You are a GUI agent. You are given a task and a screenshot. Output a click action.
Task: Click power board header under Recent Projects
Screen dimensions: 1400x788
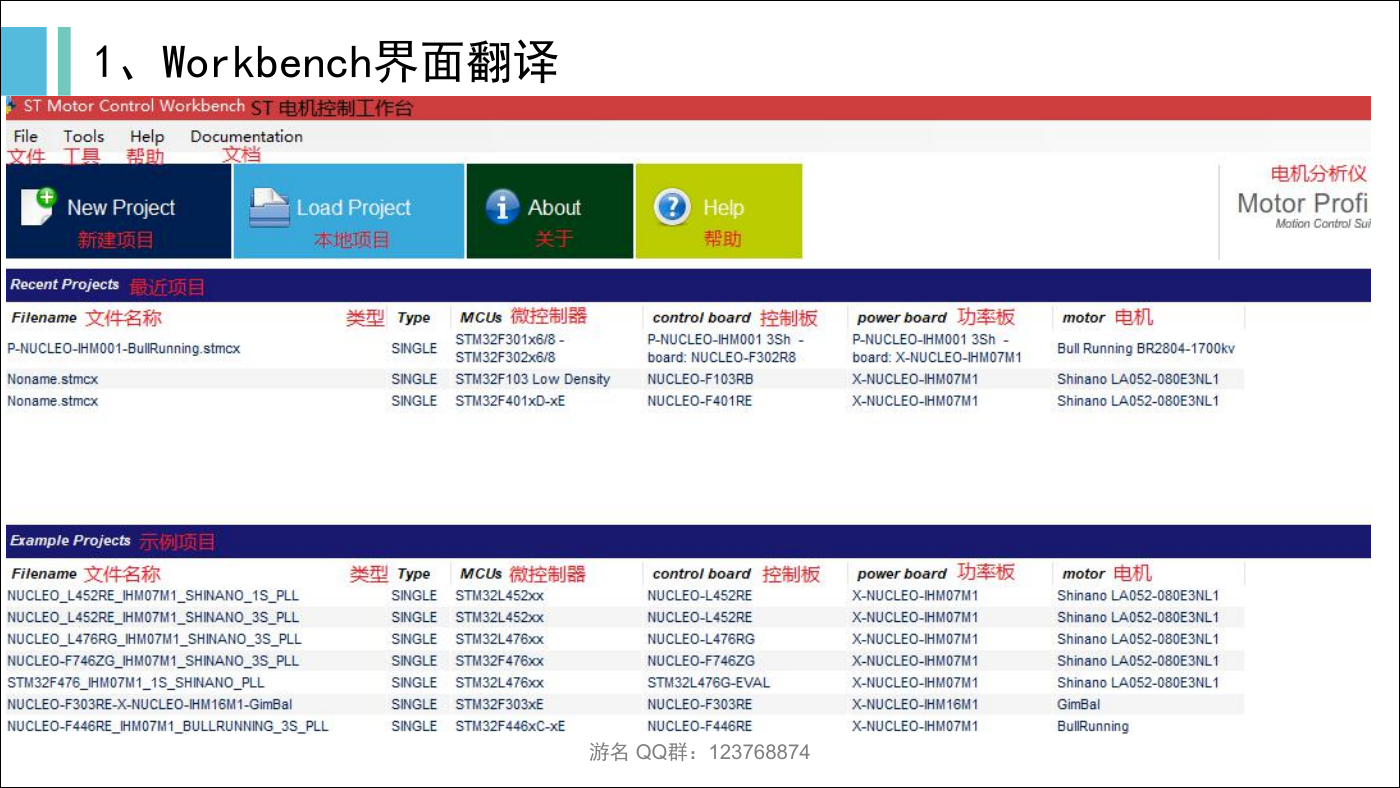click(x=901, y=318)
